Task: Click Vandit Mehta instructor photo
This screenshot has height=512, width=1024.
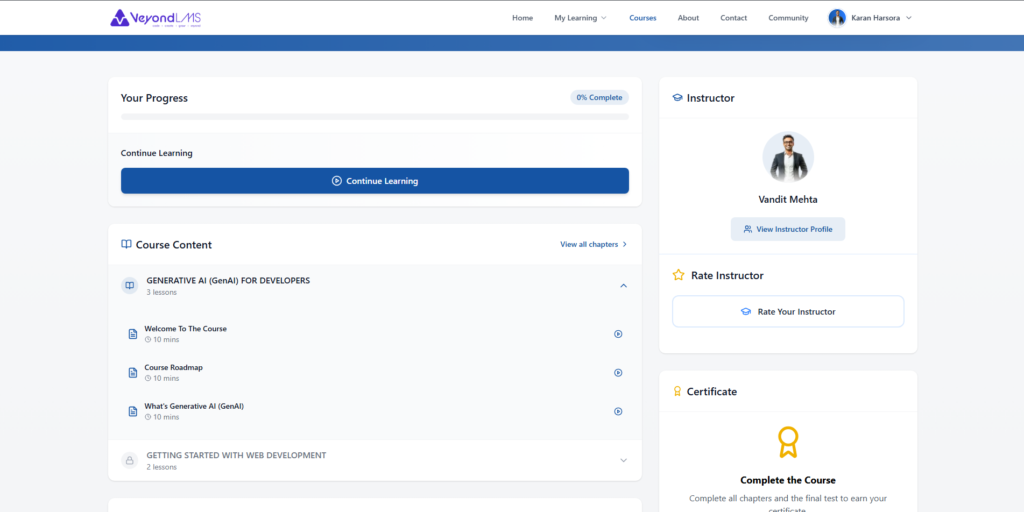Action: tap(788, 157)
